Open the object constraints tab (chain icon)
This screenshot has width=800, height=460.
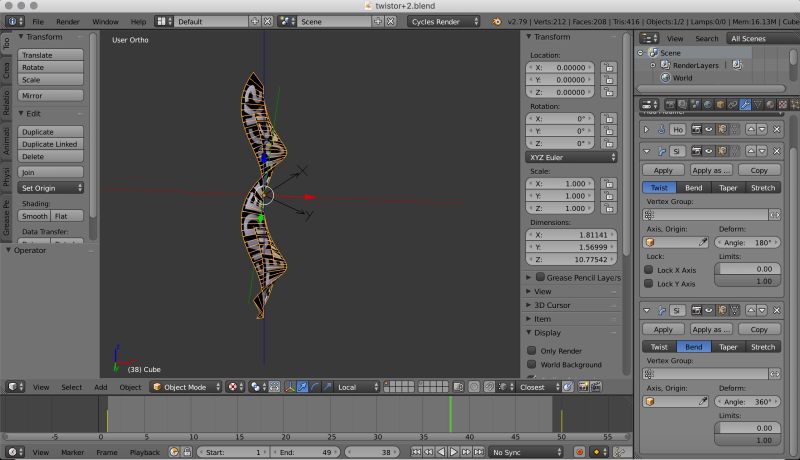tap(733, 105)
